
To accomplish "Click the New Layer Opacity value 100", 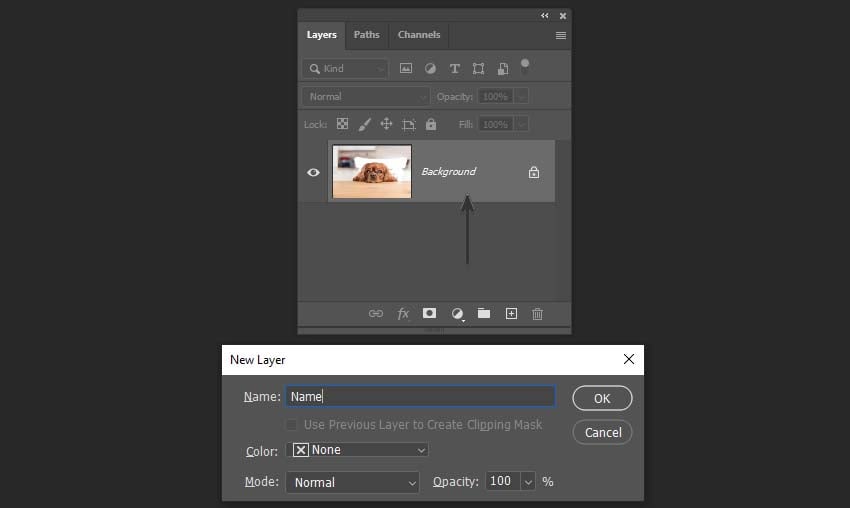I will pos(502,481).
